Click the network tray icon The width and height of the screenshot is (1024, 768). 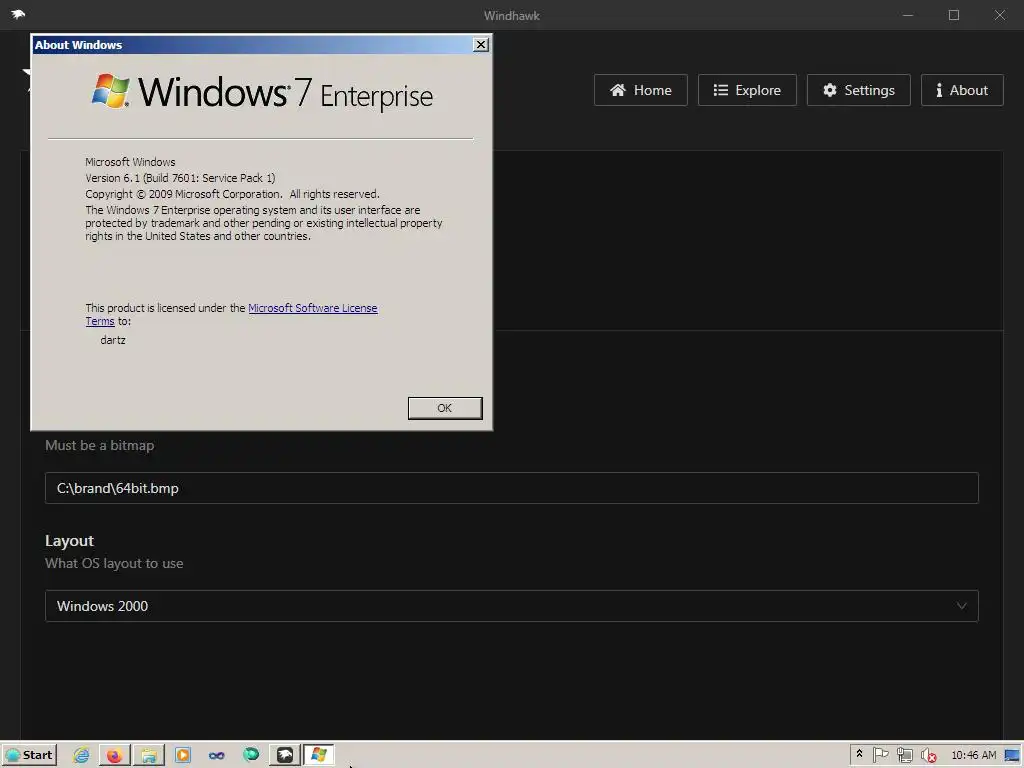point(904,756)
